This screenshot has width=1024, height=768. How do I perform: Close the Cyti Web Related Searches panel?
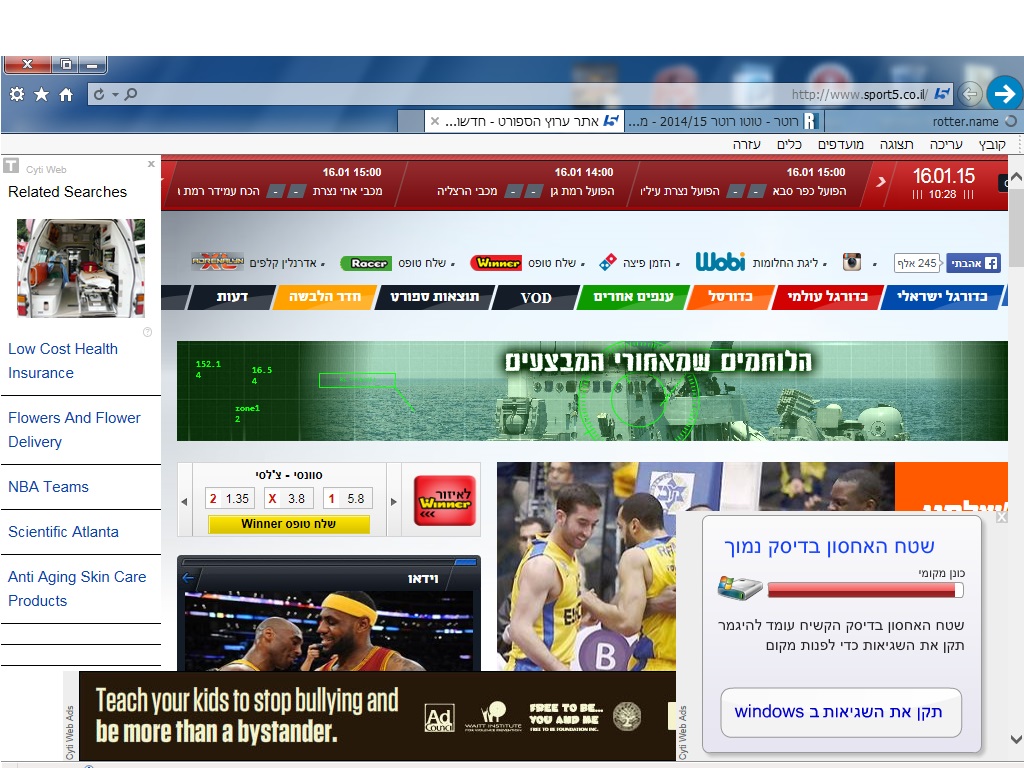click(151, 165)
